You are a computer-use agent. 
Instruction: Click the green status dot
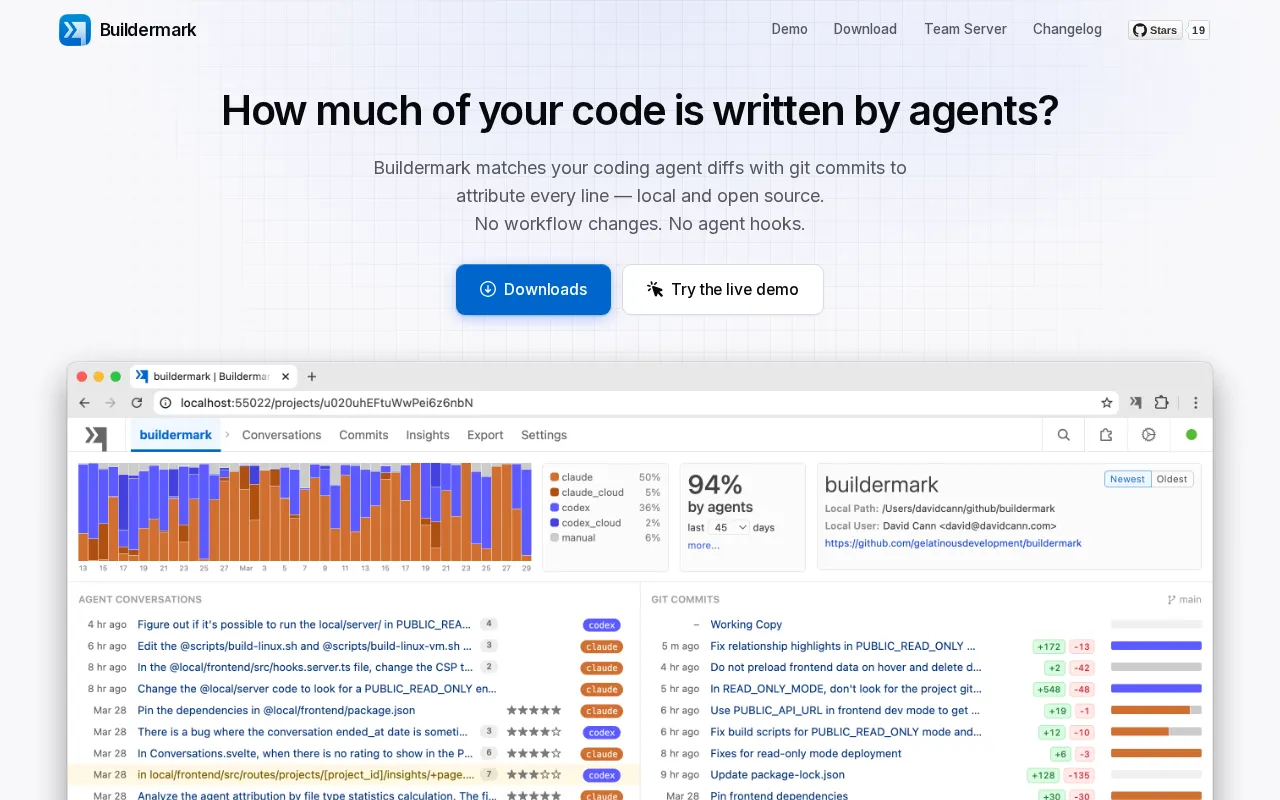coord(1191,435)
